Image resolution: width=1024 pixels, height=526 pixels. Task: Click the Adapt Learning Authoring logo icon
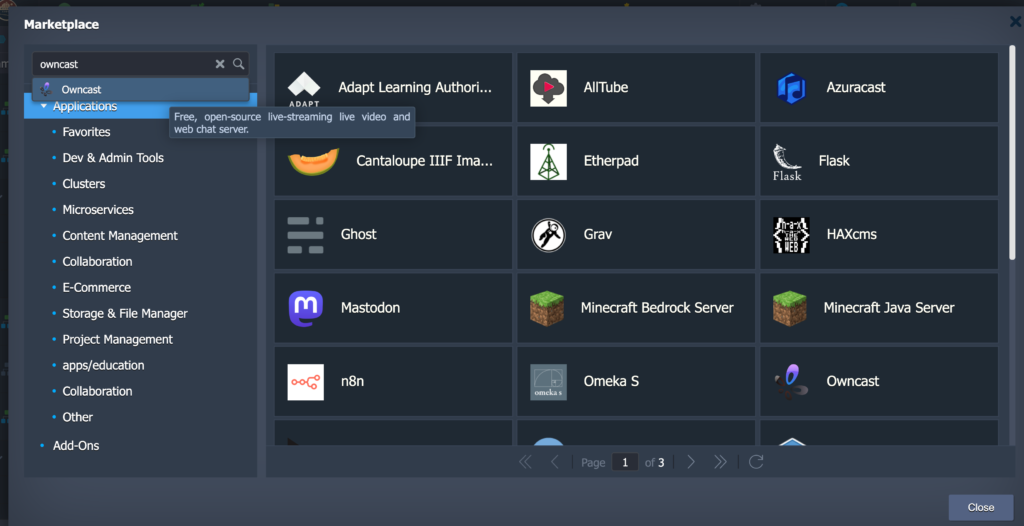point(304,89)
